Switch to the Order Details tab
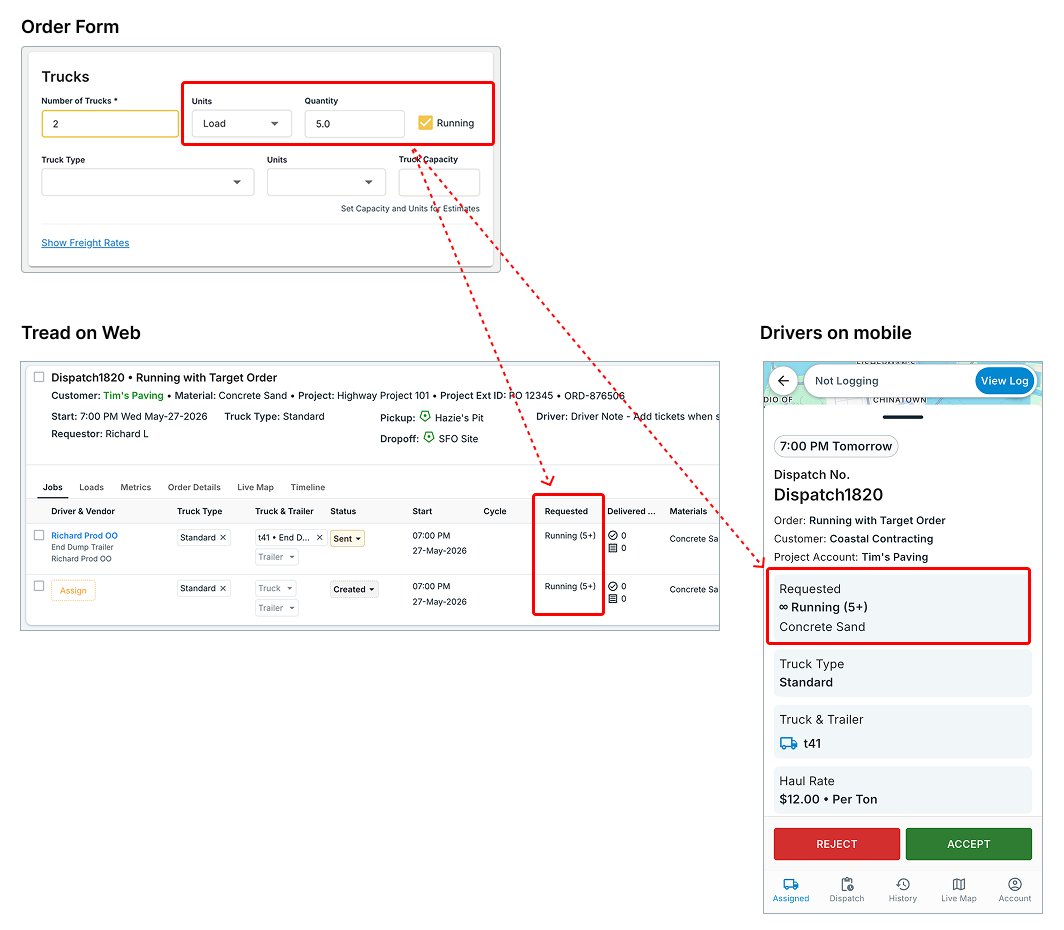 194,487
